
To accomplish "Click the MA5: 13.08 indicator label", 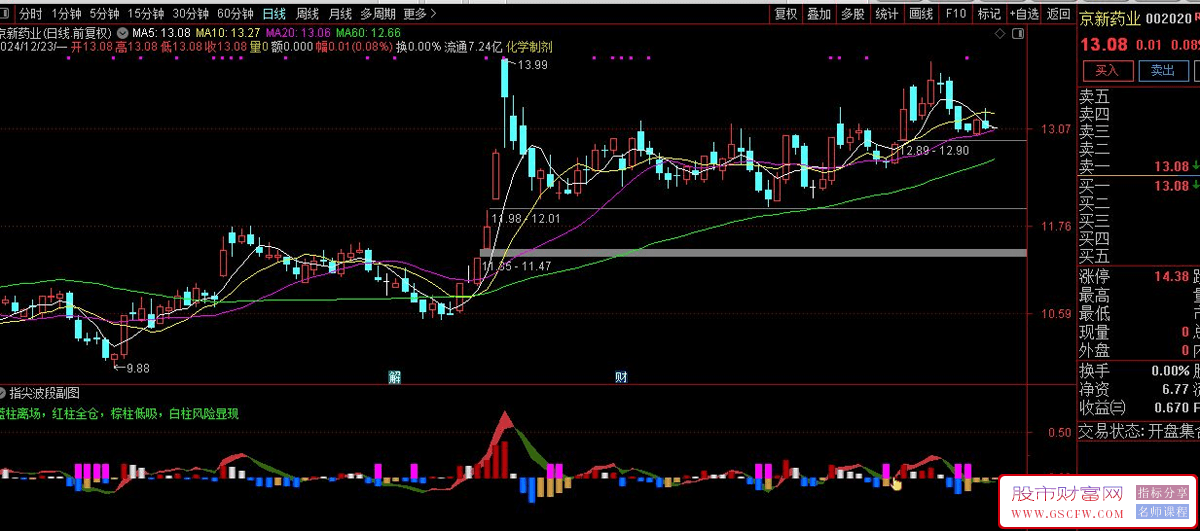I will (x=161, y=33).
